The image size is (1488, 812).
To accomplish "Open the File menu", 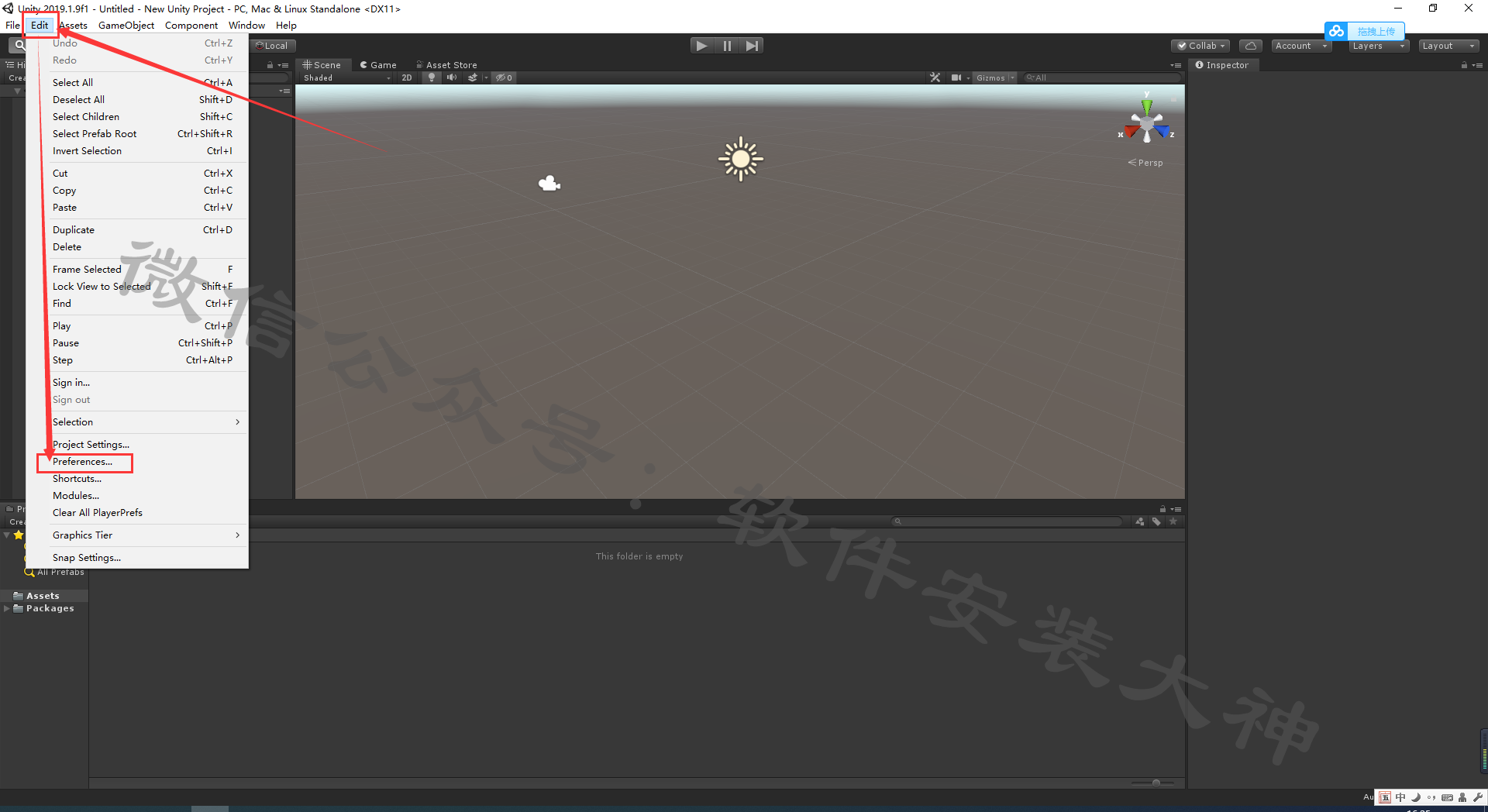I will pyautogui.click(x=12, y=26).
